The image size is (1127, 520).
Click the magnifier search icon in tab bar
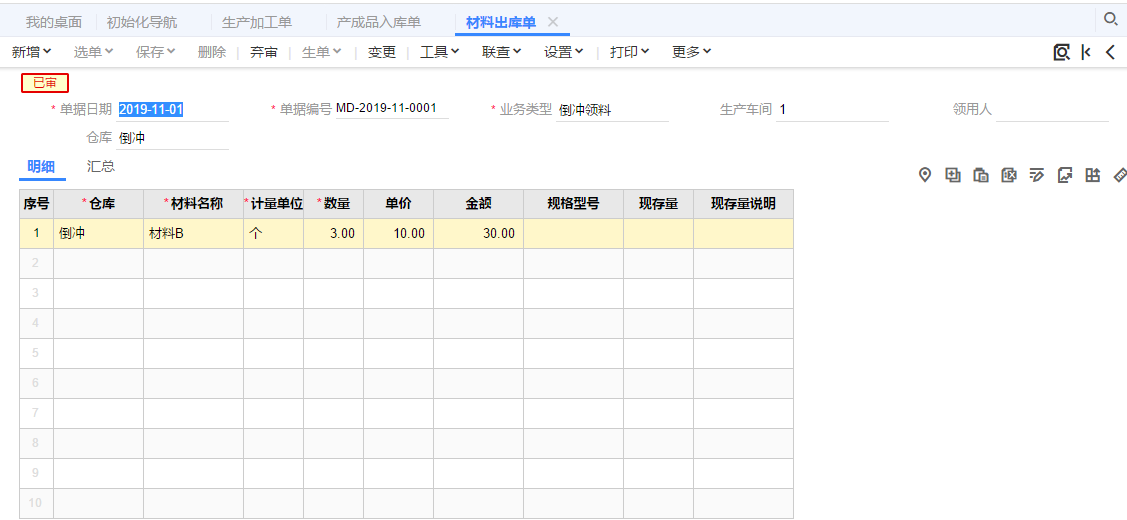tap(1110, 19)
